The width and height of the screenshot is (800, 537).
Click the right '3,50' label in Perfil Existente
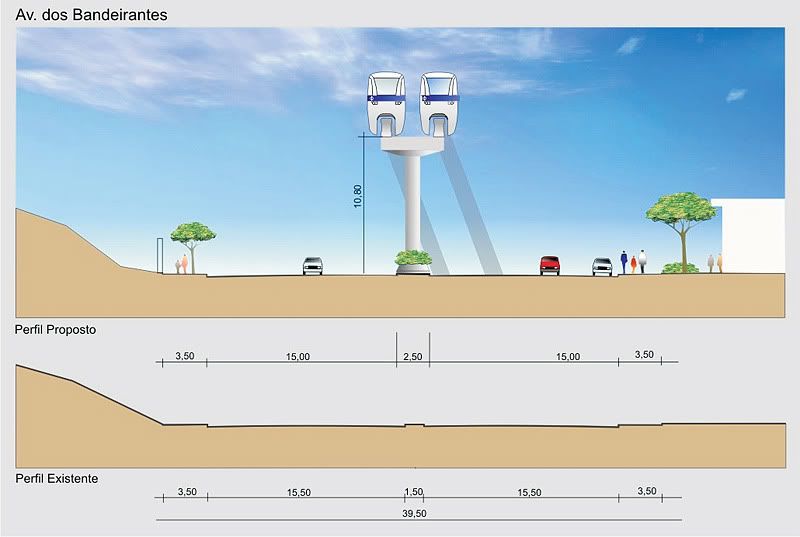pyautogui.click(x=647, y=491)
